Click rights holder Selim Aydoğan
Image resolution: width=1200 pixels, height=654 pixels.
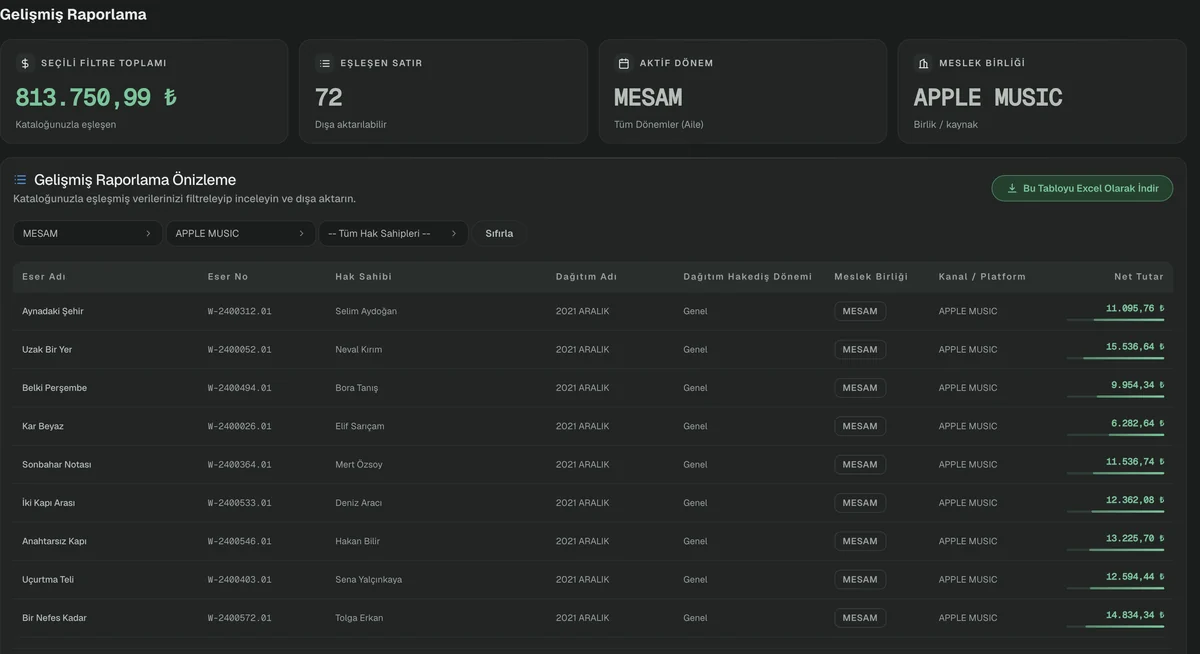(x=366, y=311)
